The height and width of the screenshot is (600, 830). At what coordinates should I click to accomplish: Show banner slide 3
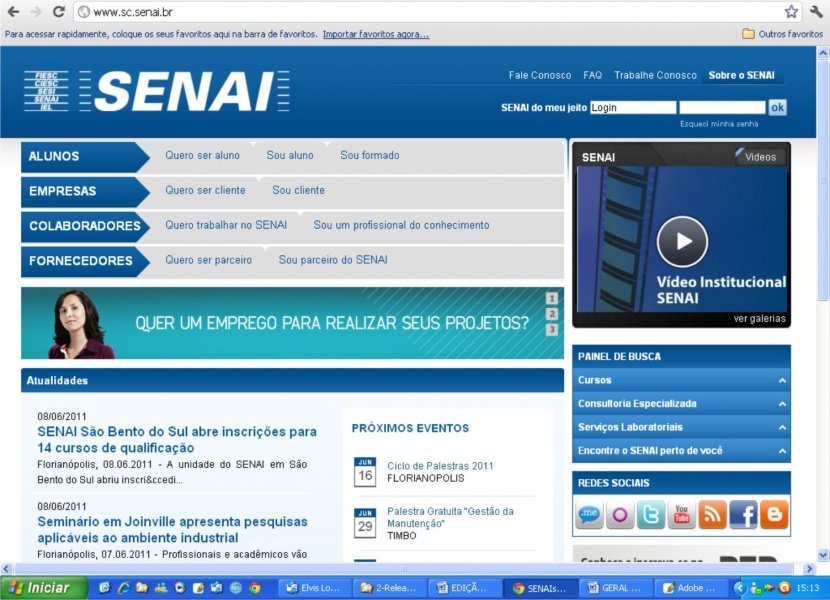pyautogui.click(x=552, y=329)
